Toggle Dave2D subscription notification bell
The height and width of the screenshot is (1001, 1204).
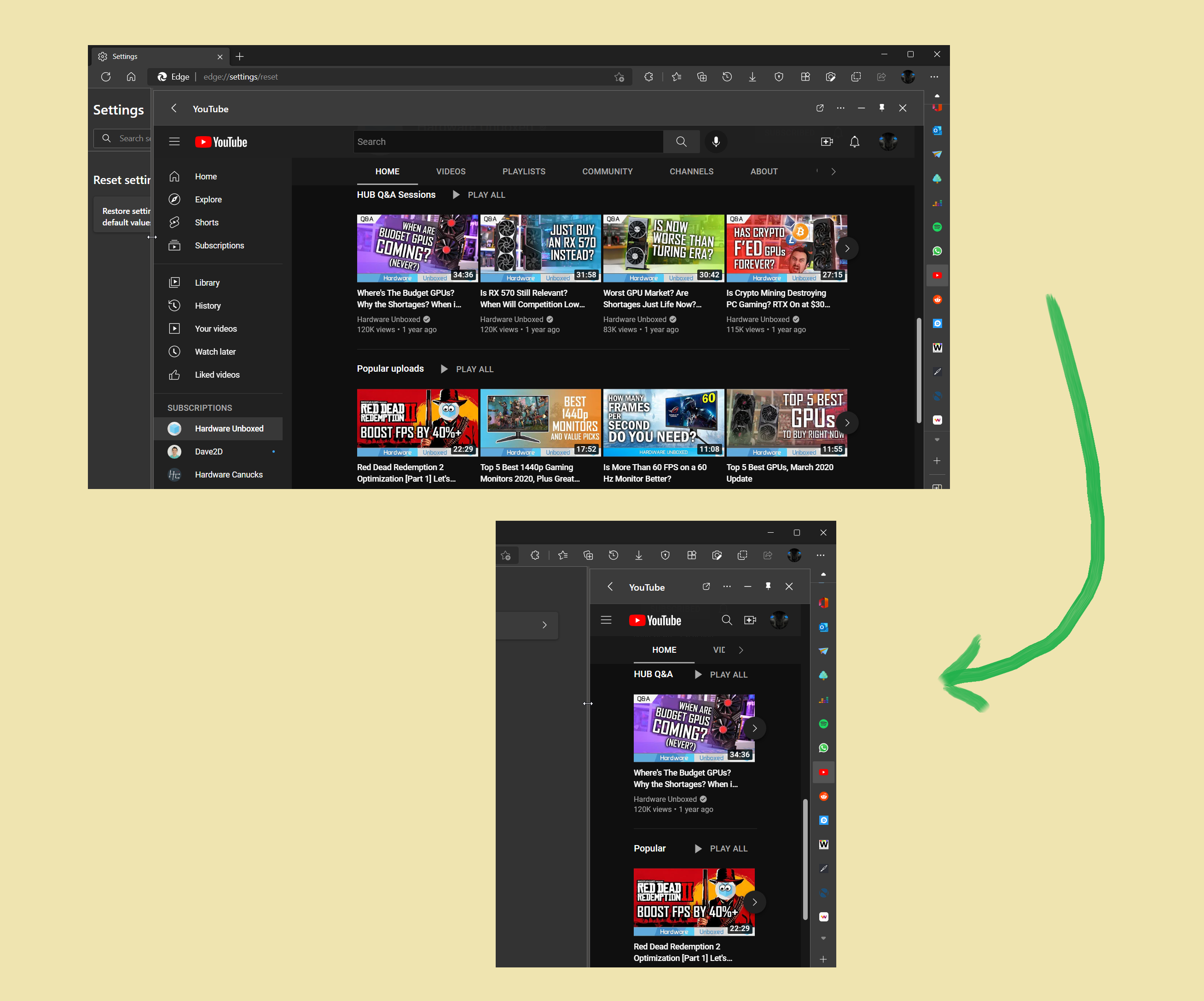click(x=272, y=452)
